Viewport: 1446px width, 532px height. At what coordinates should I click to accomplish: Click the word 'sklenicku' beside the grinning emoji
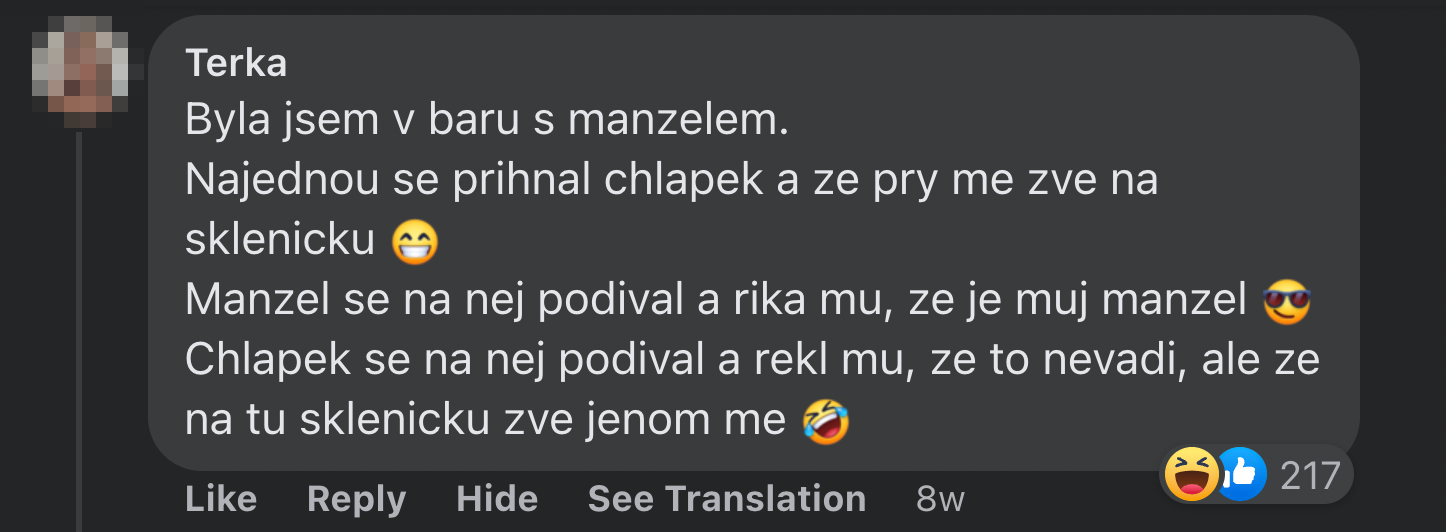pyautogui.click(x=279, y=241)
